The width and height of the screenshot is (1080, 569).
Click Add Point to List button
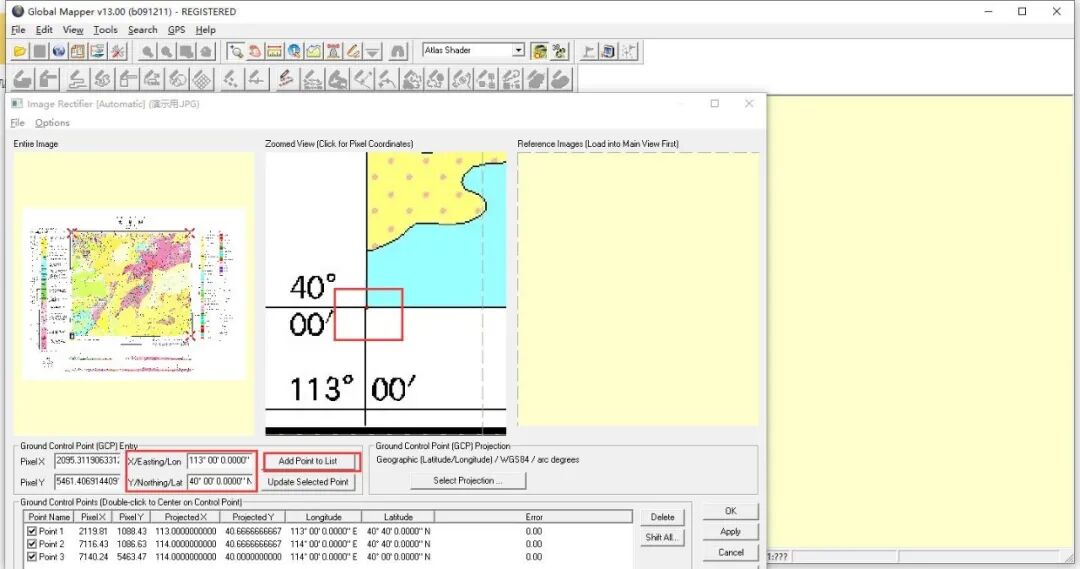308,461
